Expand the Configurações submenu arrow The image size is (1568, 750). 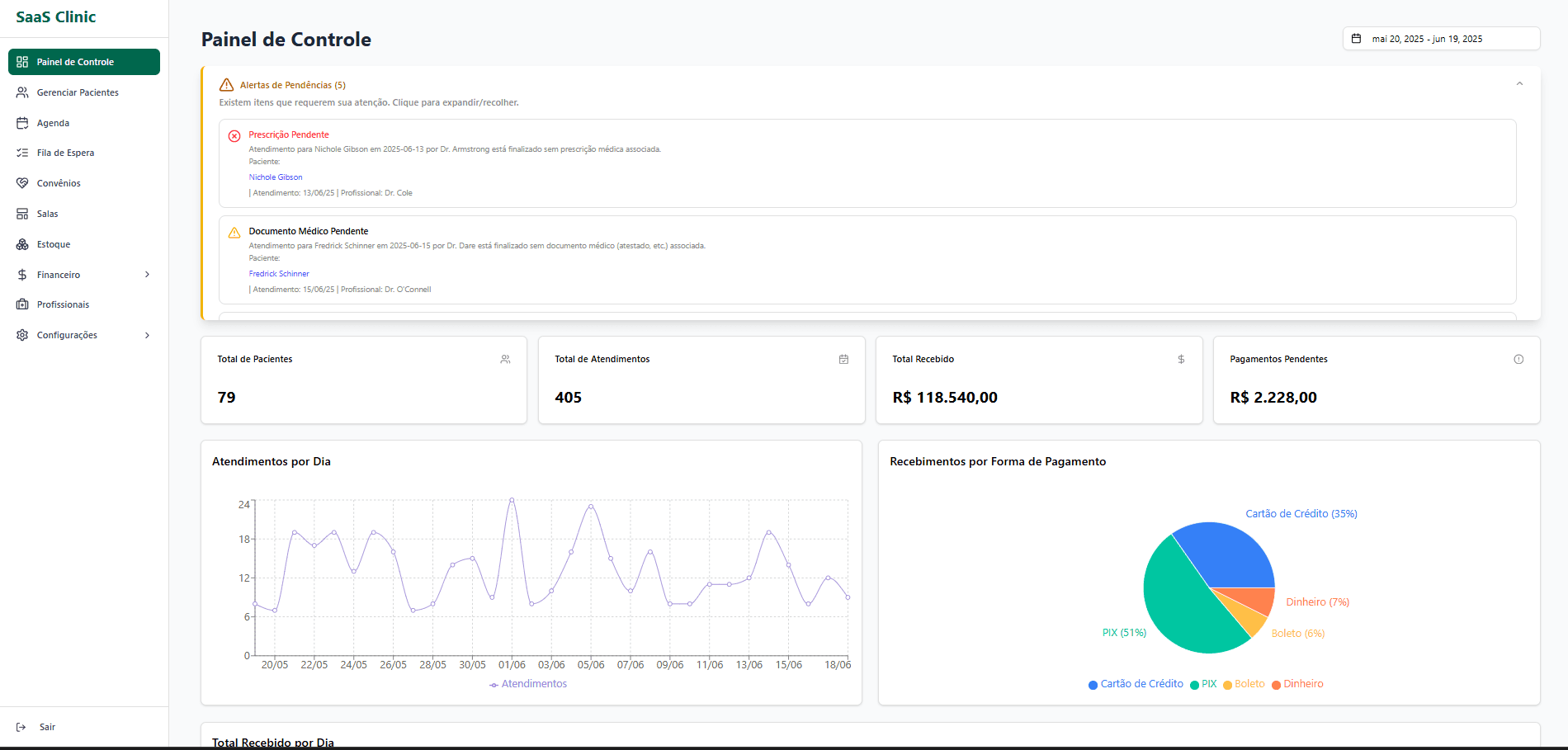147,335
